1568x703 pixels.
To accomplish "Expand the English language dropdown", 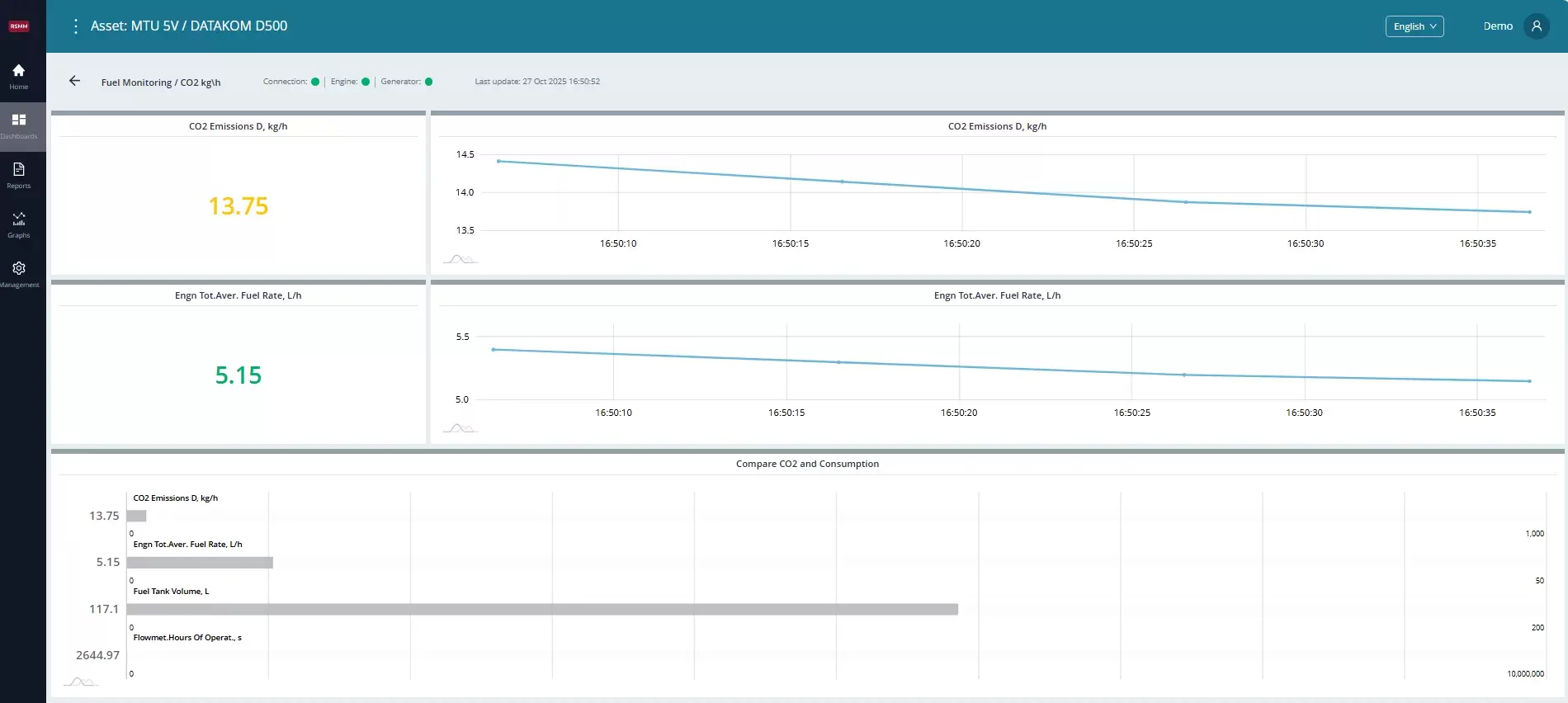I will coord(1414,26).
